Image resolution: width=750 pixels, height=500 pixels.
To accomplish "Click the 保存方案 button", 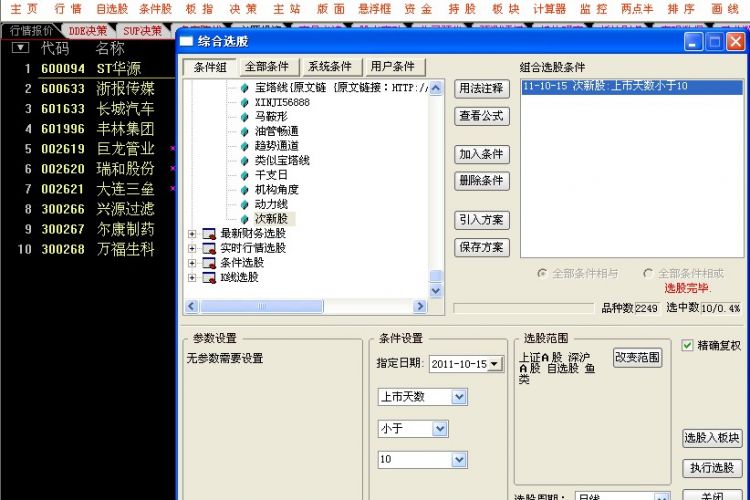I will (482, 247).
